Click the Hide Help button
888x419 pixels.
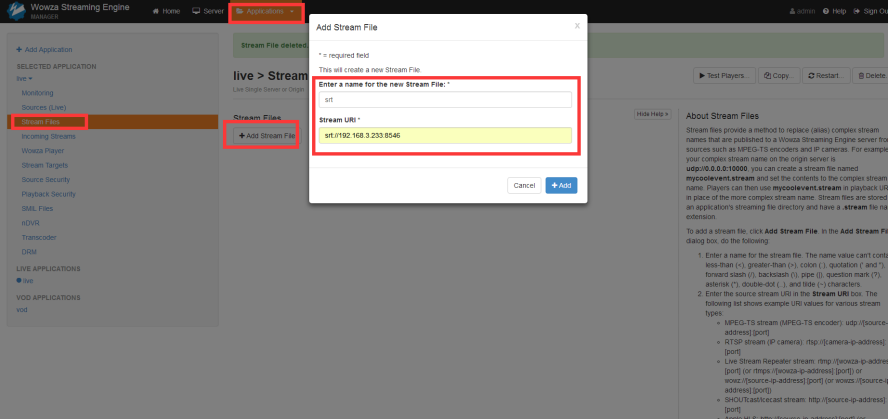pos(652,114)
